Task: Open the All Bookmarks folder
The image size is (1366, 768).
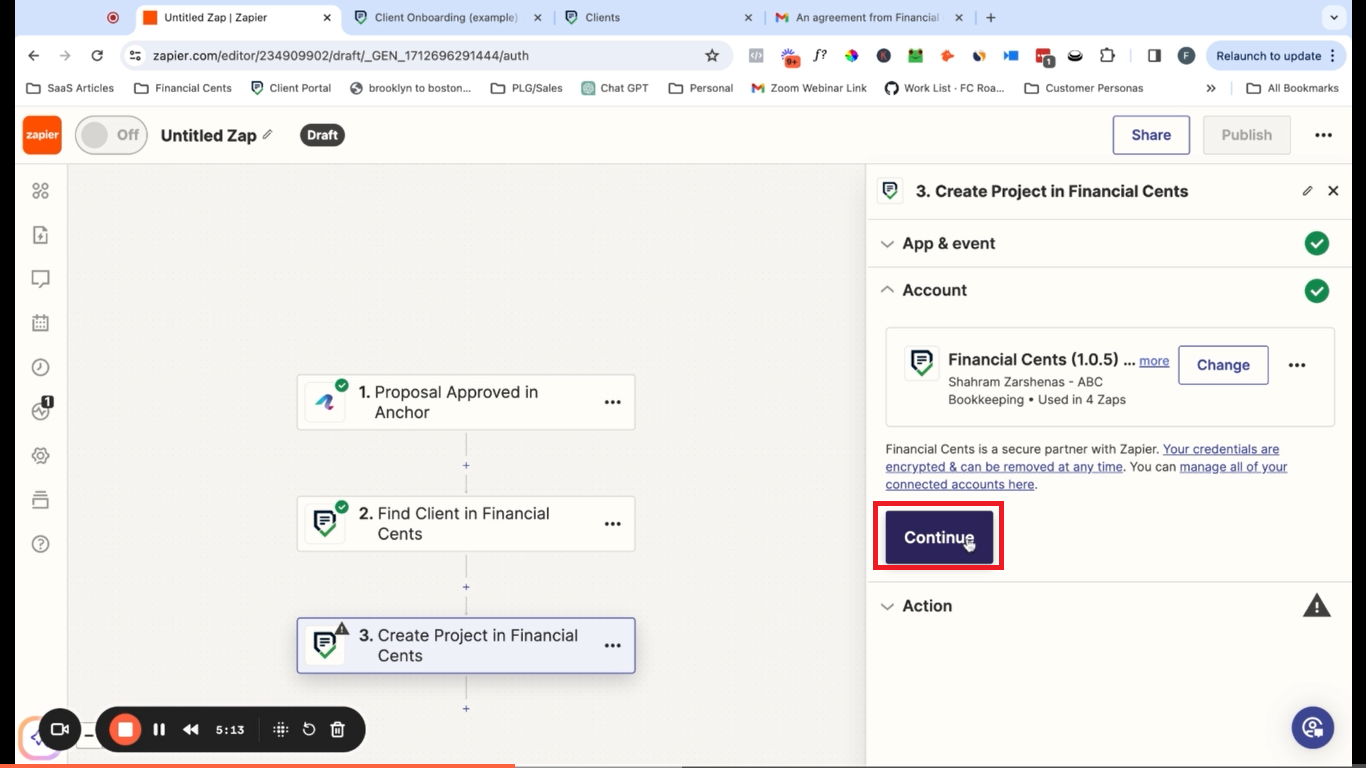Action: 1292,88
